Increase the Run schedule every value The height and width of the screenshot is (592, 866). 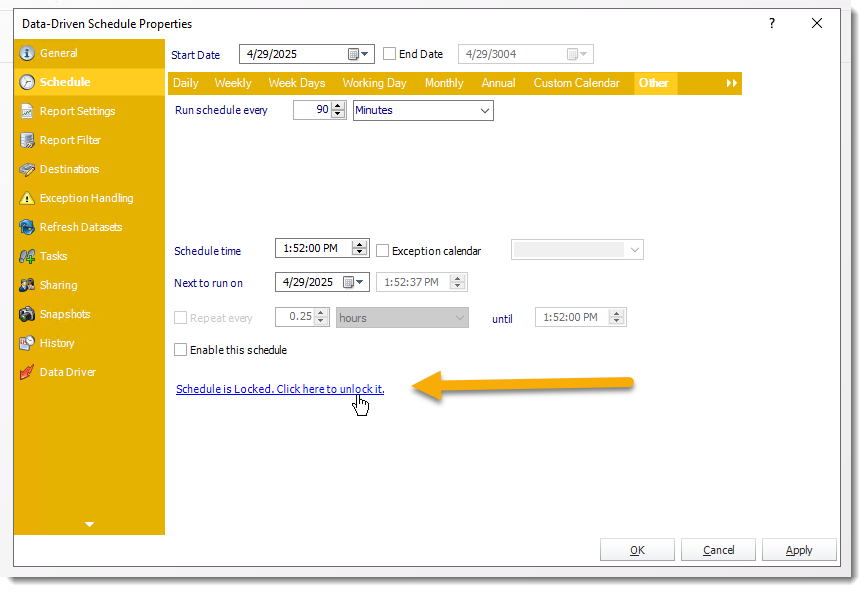click(x=337, y=105)
